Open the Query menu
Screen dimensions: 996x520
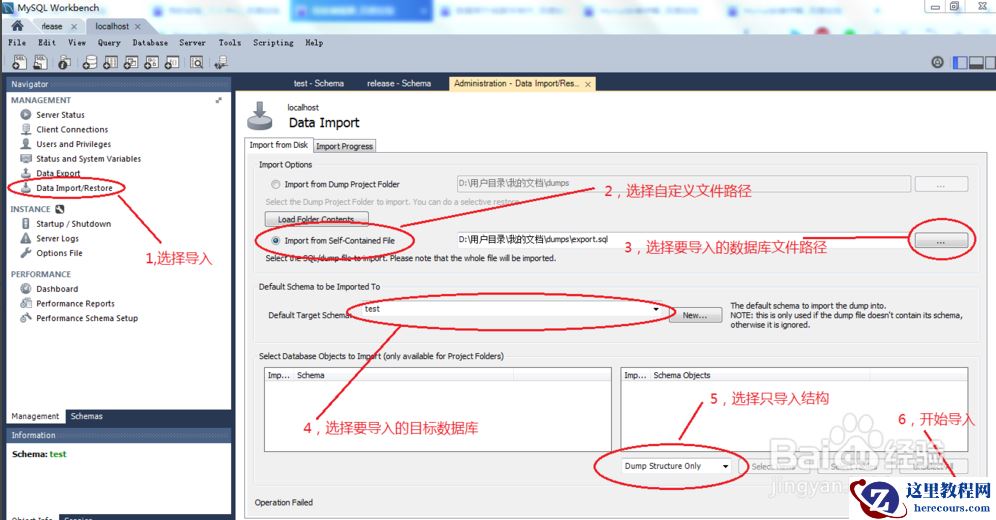tap(109, 43)
